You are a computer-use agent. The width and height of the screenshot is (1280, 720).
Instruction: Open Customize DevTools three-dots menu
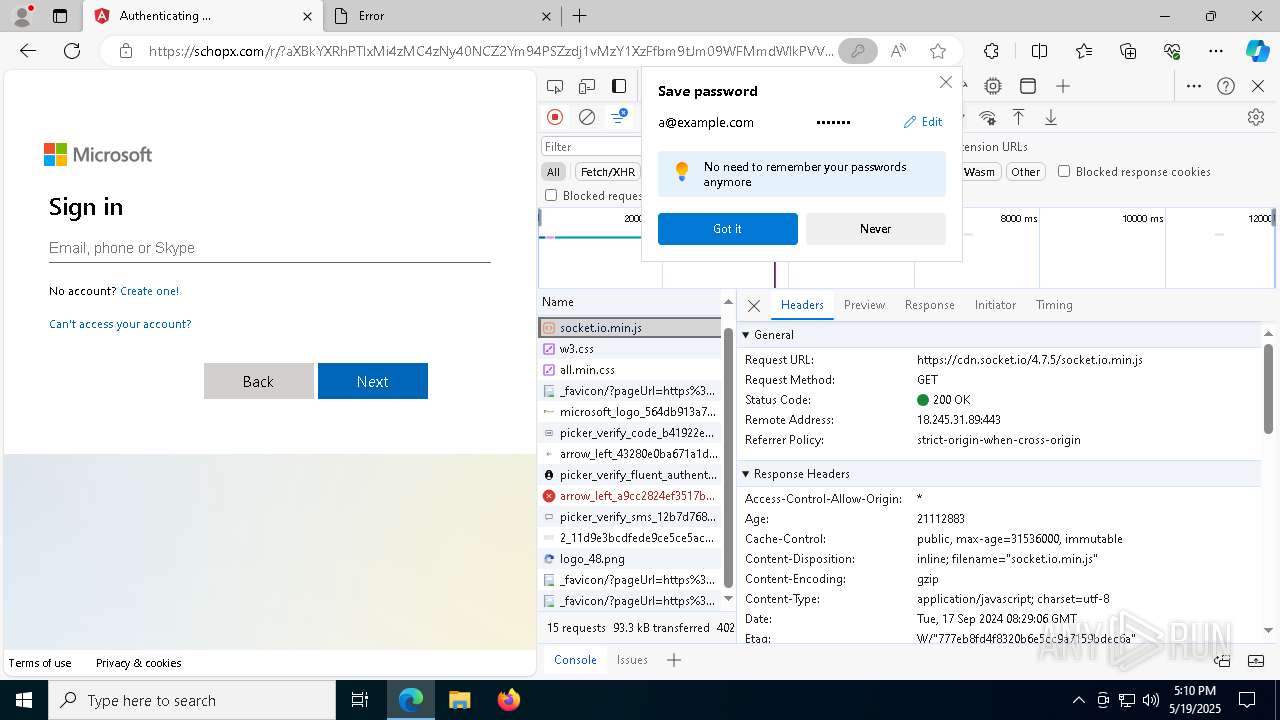pyautogui.click(x=1194, y=87)
